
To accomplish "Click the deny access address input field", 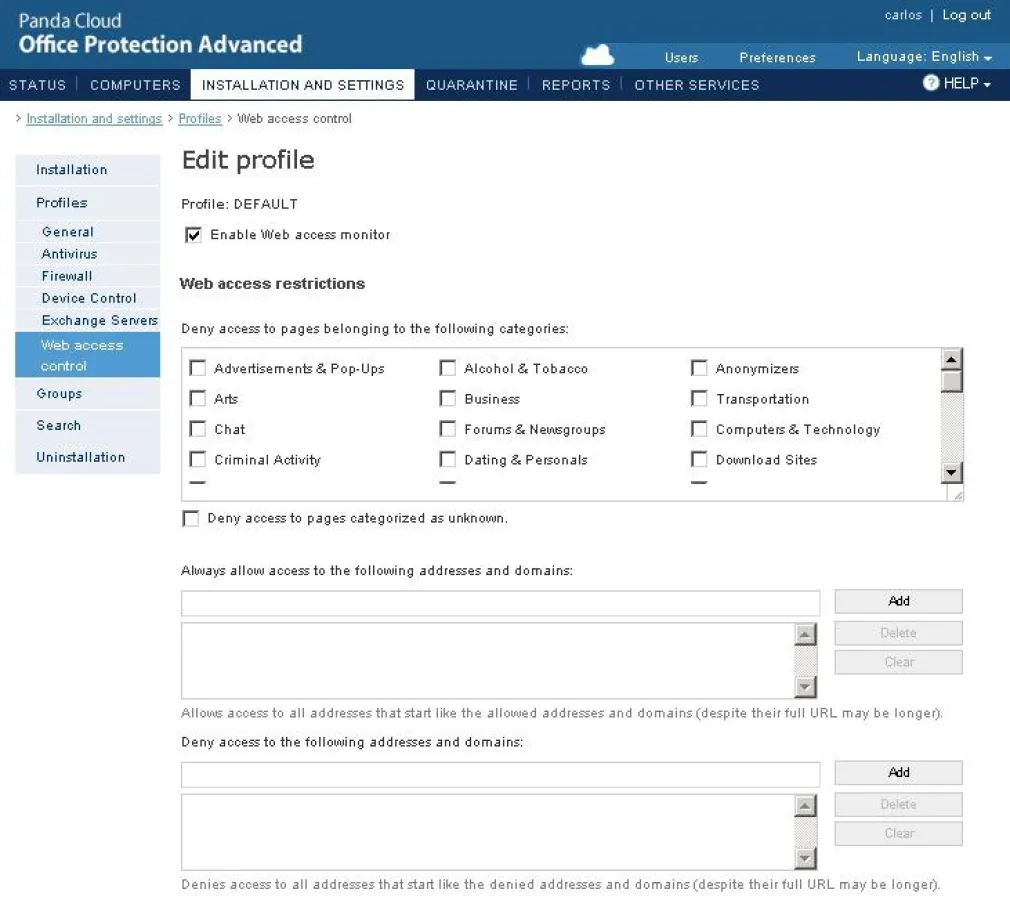I will (x=500, y=773).
